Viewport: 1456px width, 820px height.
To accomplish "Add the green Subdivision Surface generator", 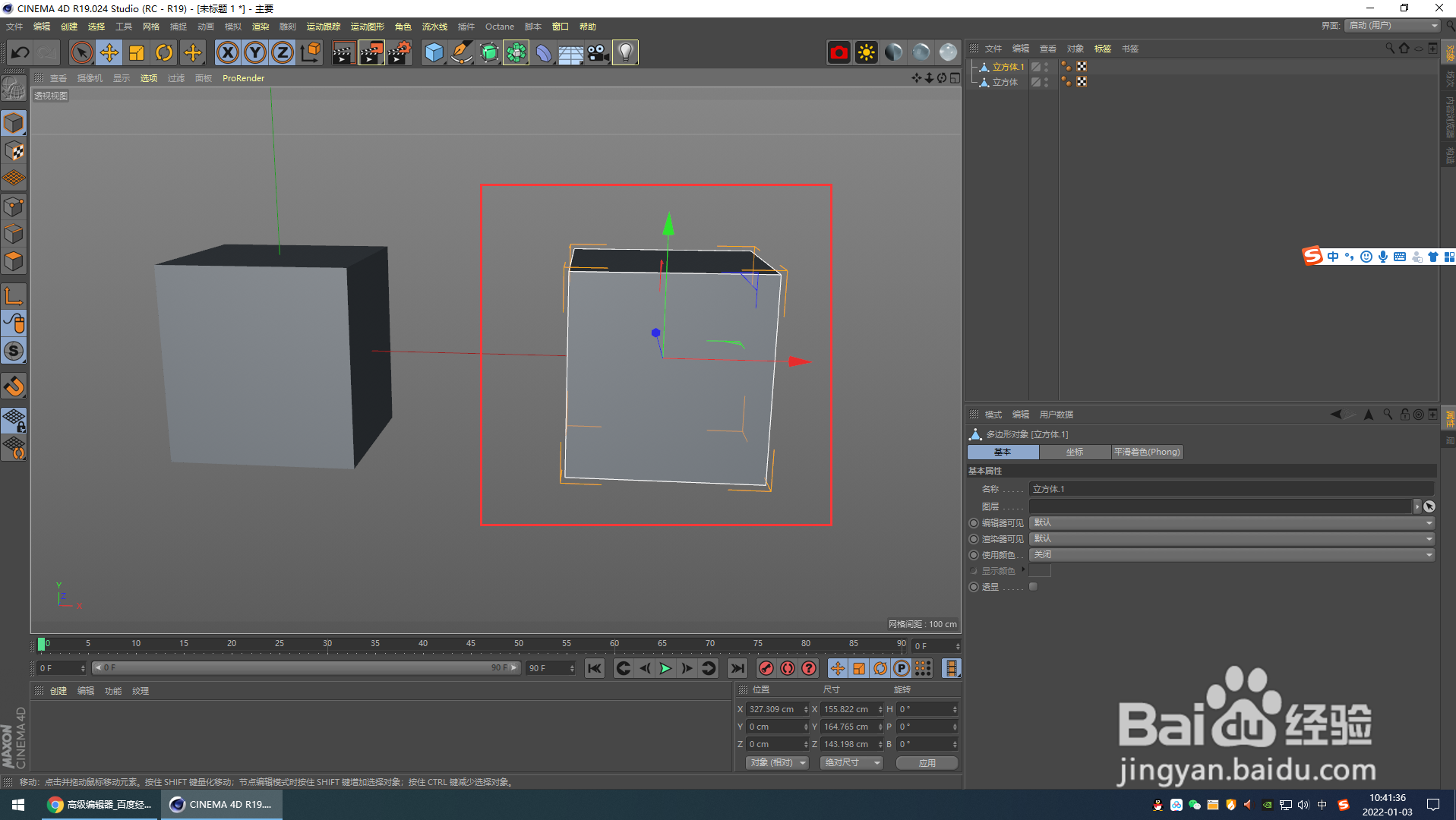I will [x=489, y=52].
